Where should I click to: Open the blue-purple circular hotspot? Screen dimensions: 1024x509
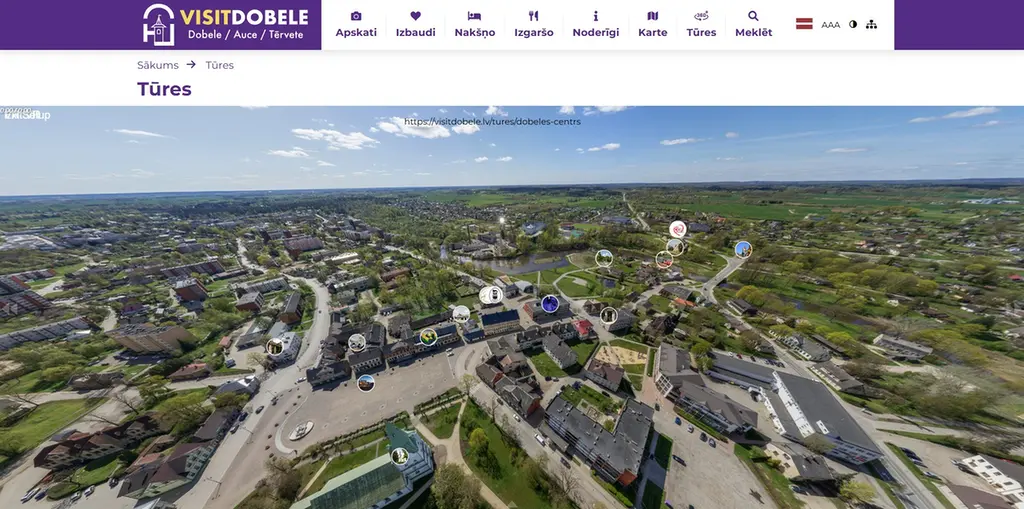tap(550, 304)
